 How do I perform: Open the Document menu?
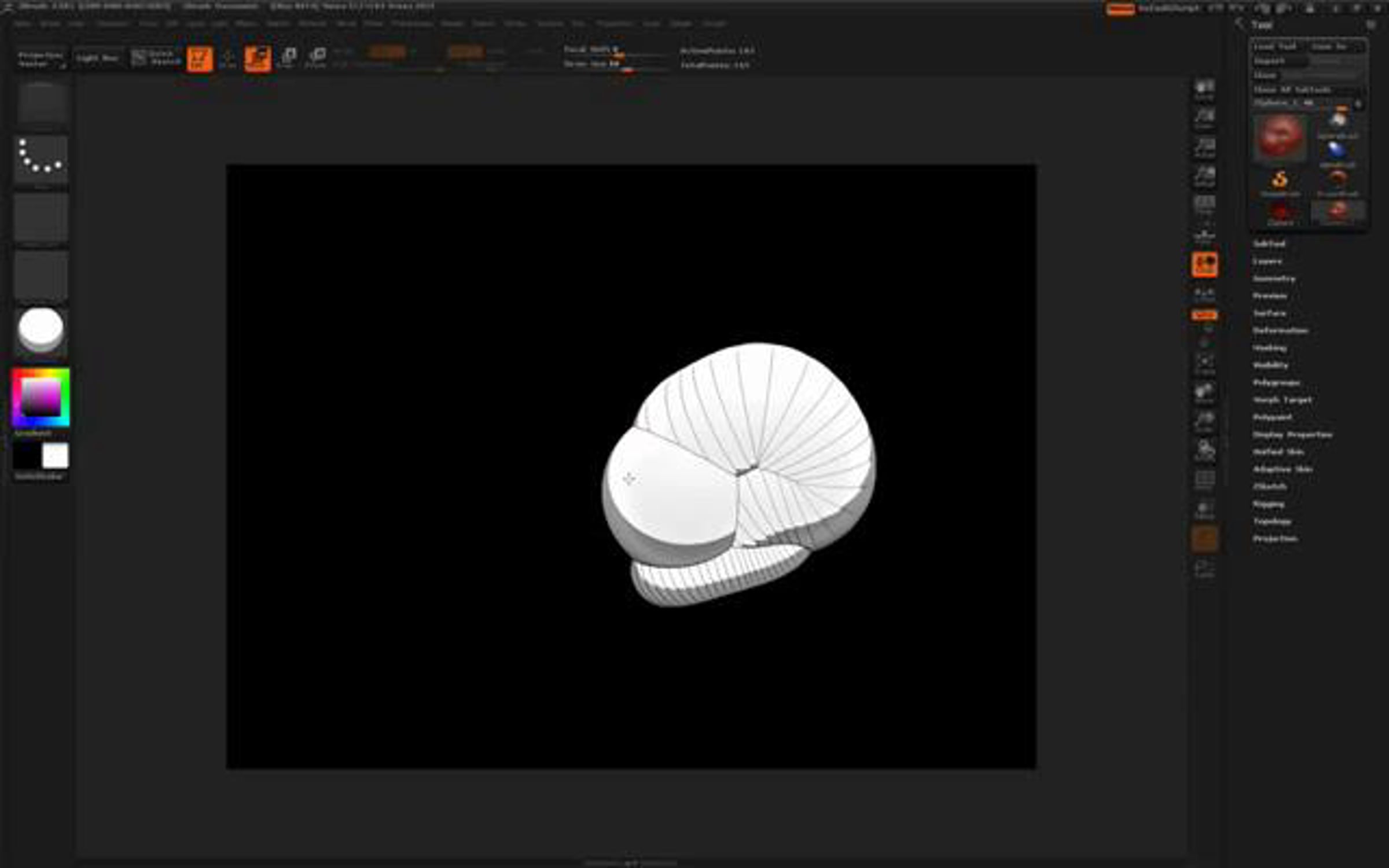pos(112,24)
